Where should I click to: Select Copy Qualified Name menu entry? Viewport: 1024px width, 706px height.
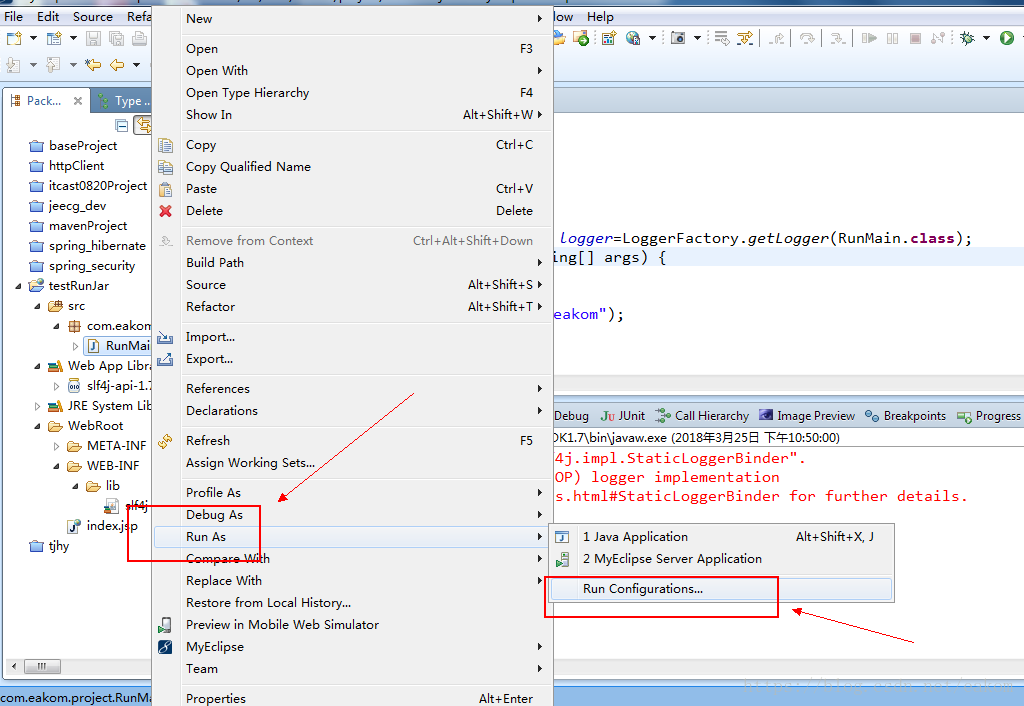click(352, 167)
